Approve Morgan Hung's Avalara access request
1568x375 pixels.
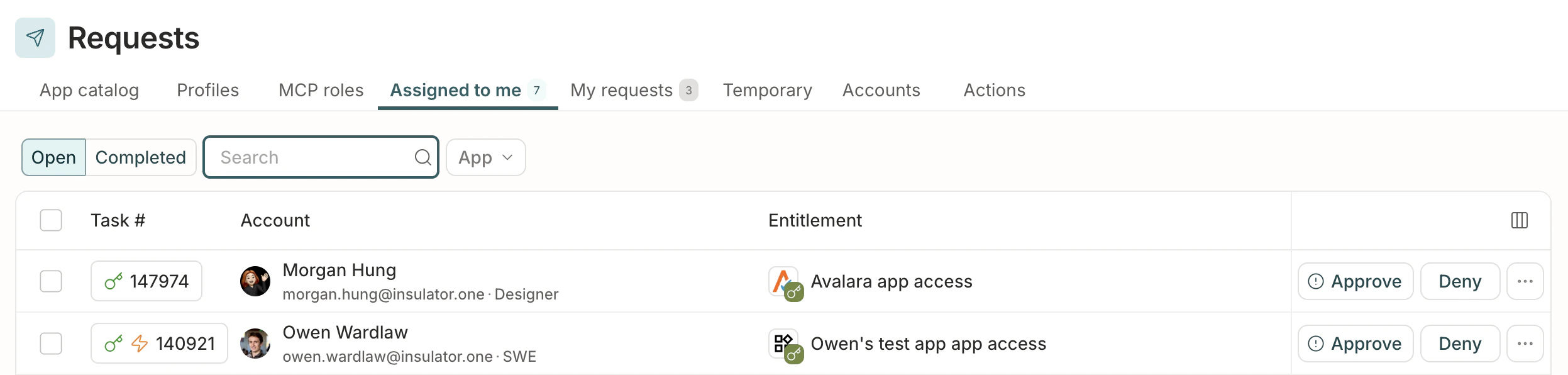coord(1355,281)
